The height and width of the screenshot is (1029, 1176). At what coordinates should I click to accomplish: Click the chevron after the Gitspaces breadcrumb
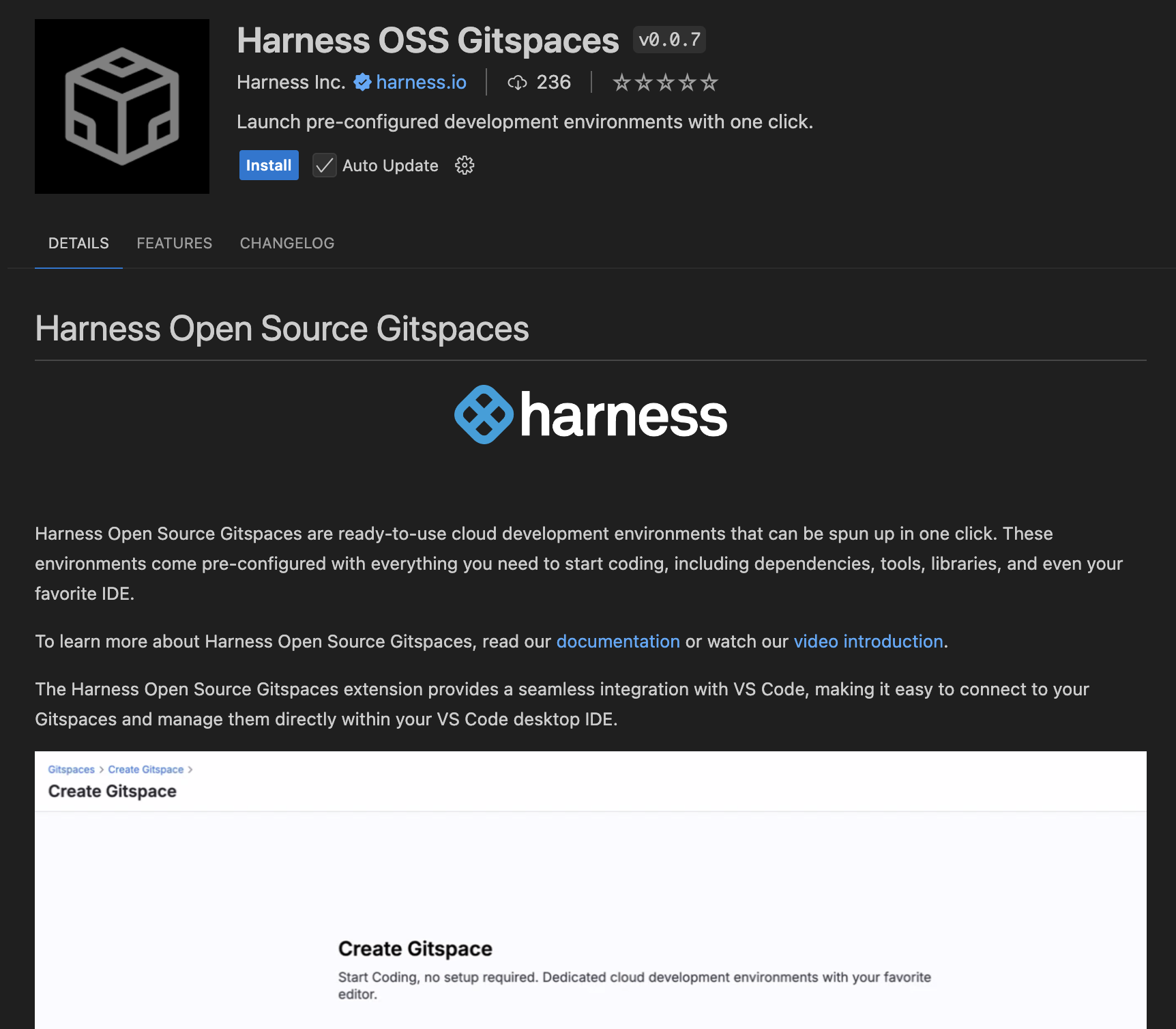point(102,770)
